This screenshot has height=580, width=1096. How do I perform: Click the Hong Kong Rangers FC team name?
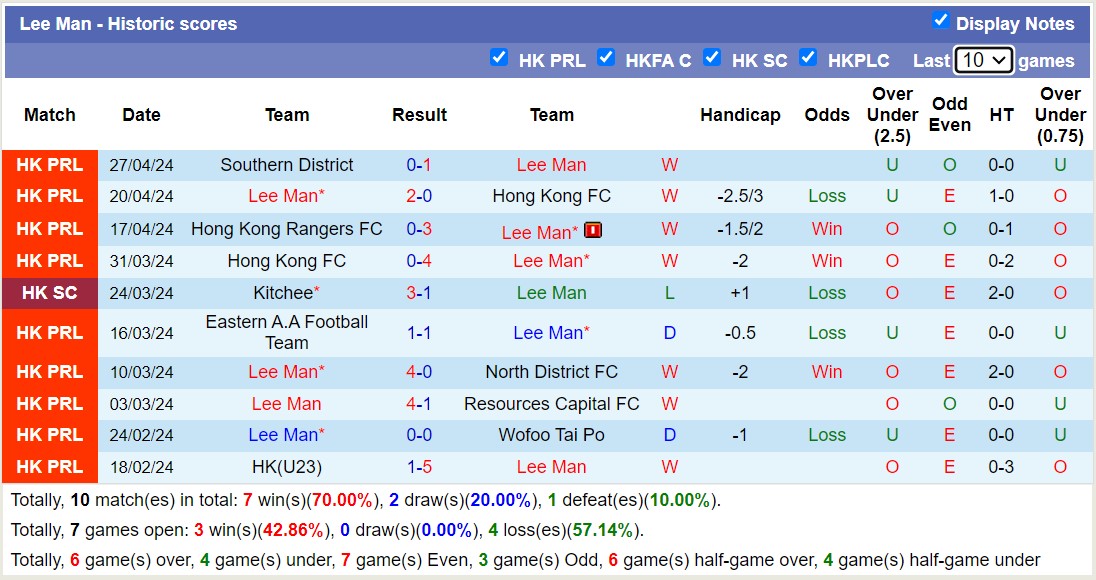click(x=287, y=229)
